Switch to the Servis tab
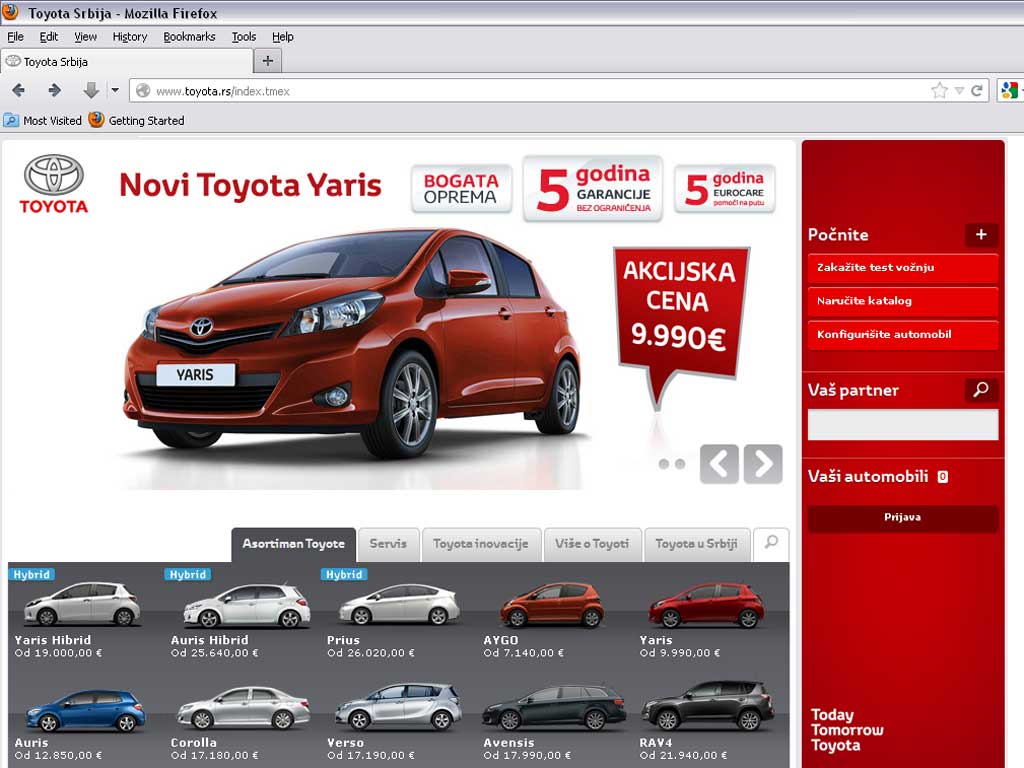The height and width of the screenshot is (768, 1024). point(388,544)
